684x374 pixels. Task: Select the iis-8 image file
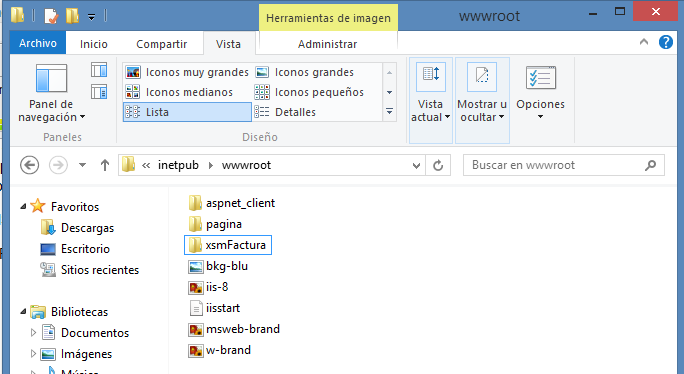pyautogui.click(x=209, y=287)
